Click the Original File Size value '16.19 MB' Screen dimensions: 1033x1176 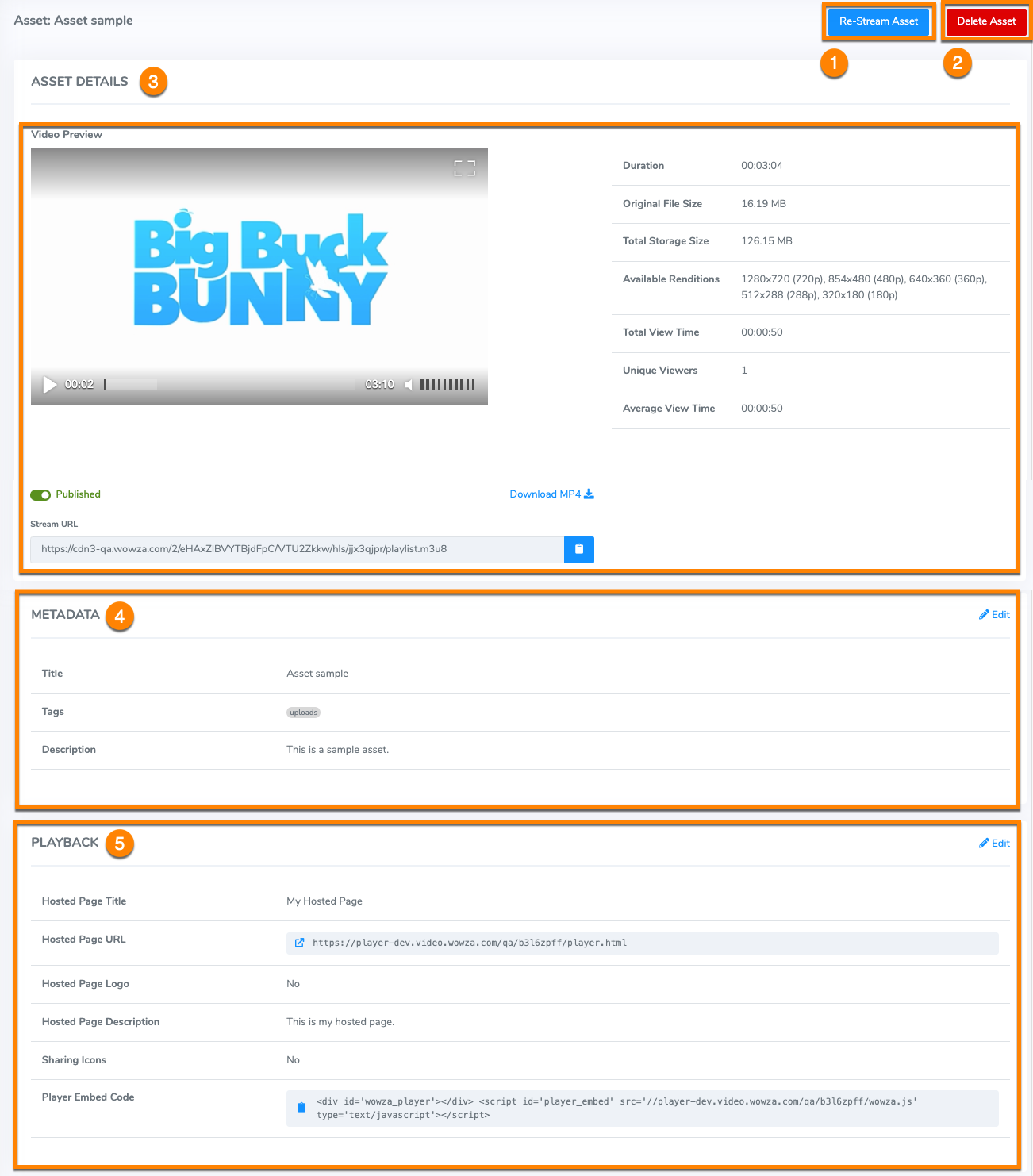(x=763, y=204)
